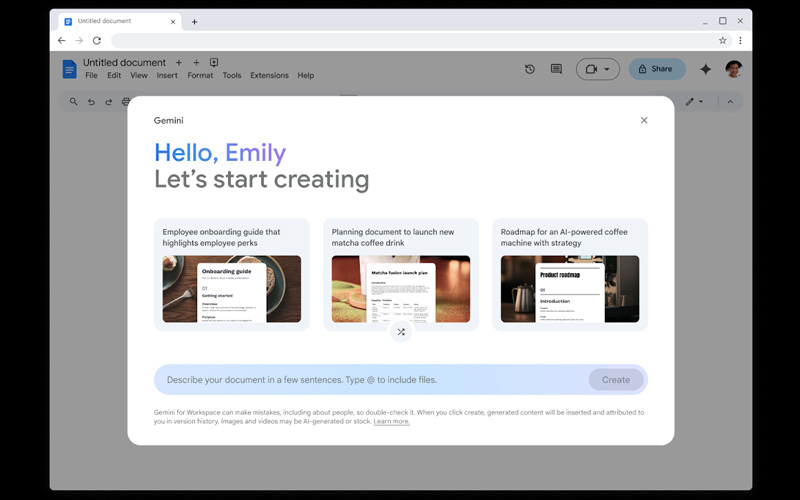The width and height of the screenshot is (800, 500).
Task: Open the editing mode pencil dropdown
Action: coord(694,102)
